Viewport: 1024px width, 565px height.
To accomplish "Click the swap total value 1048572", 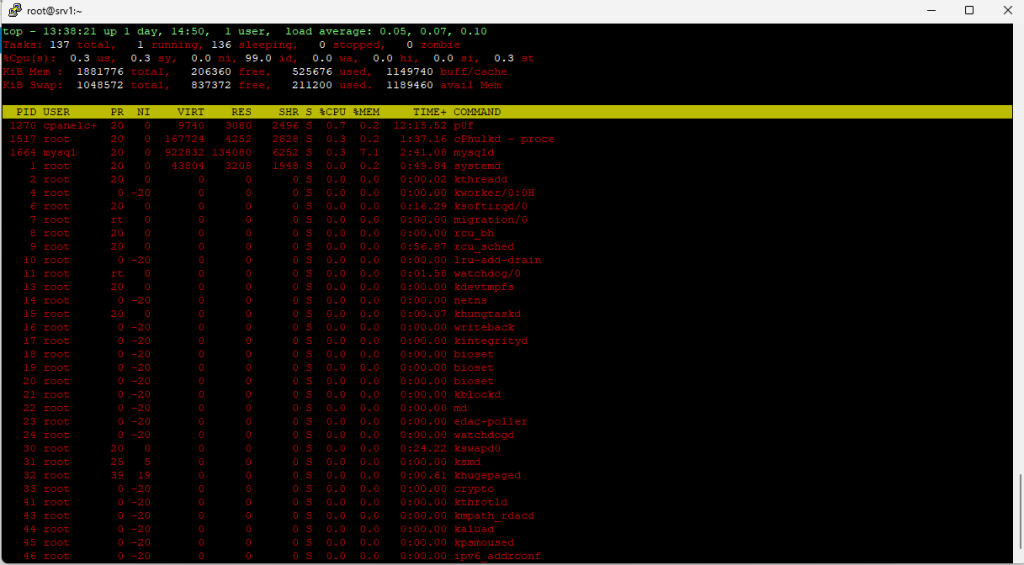I will point(100,85).
